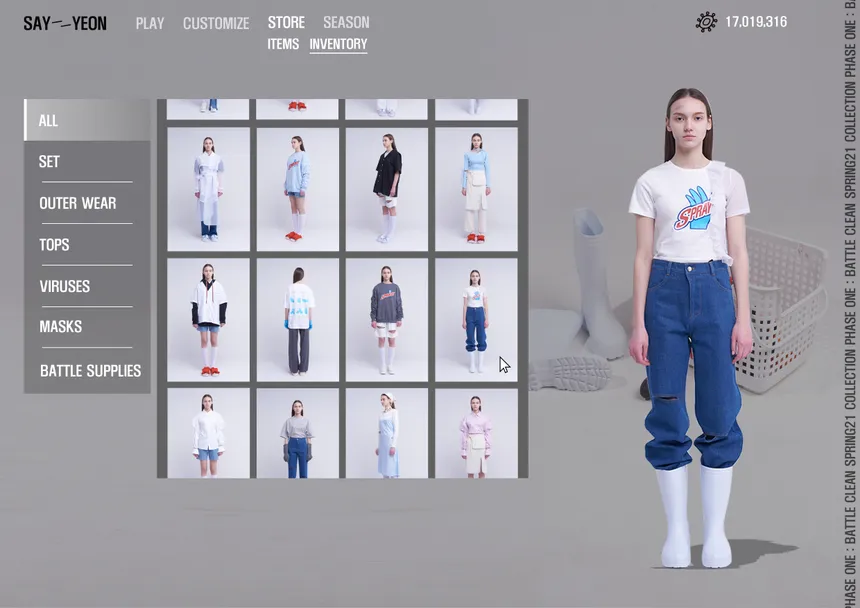Select the STORE menu
The width and height of the screenshot is (860, 608).
(286, 22)
